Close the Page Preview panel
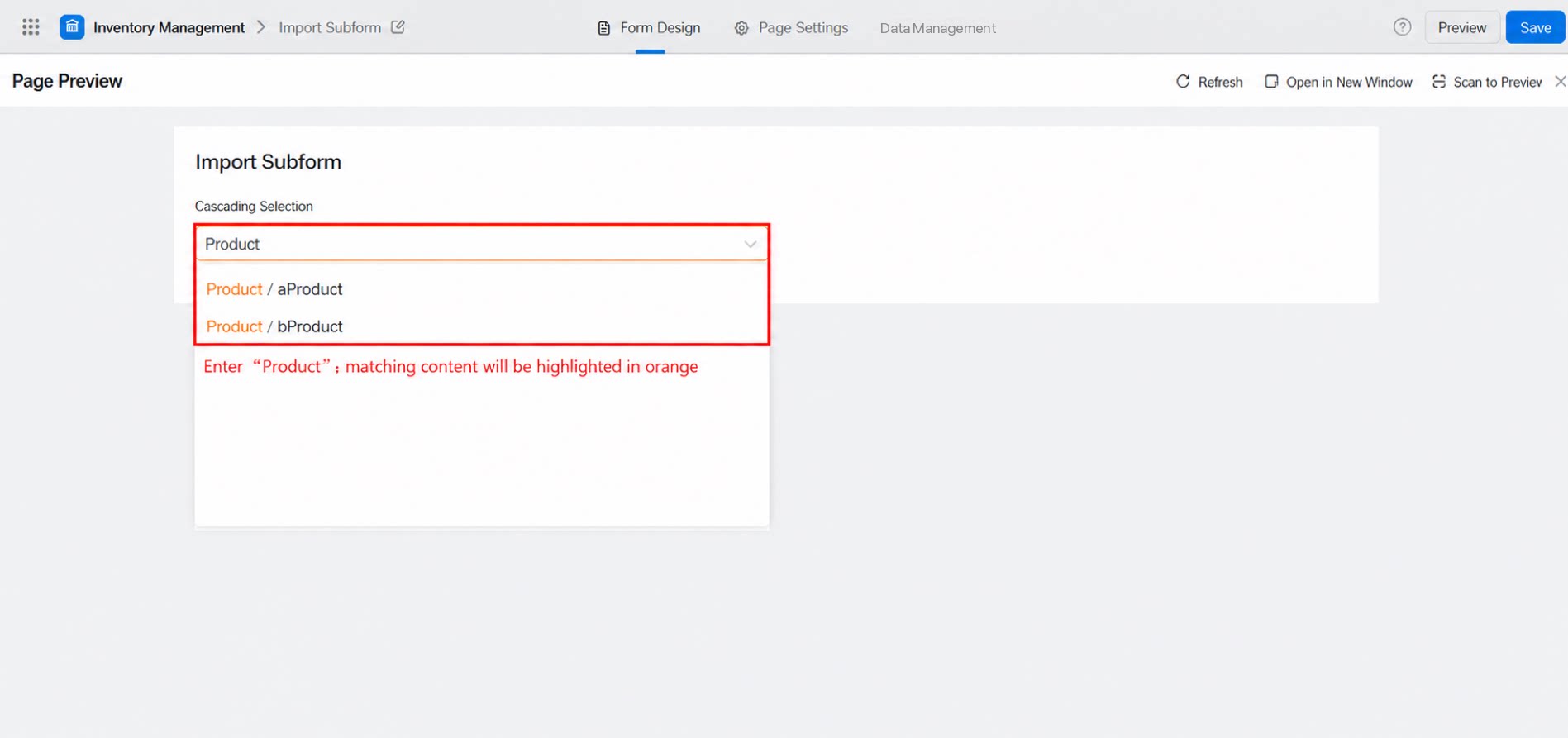 click(x=1560, y=81)
